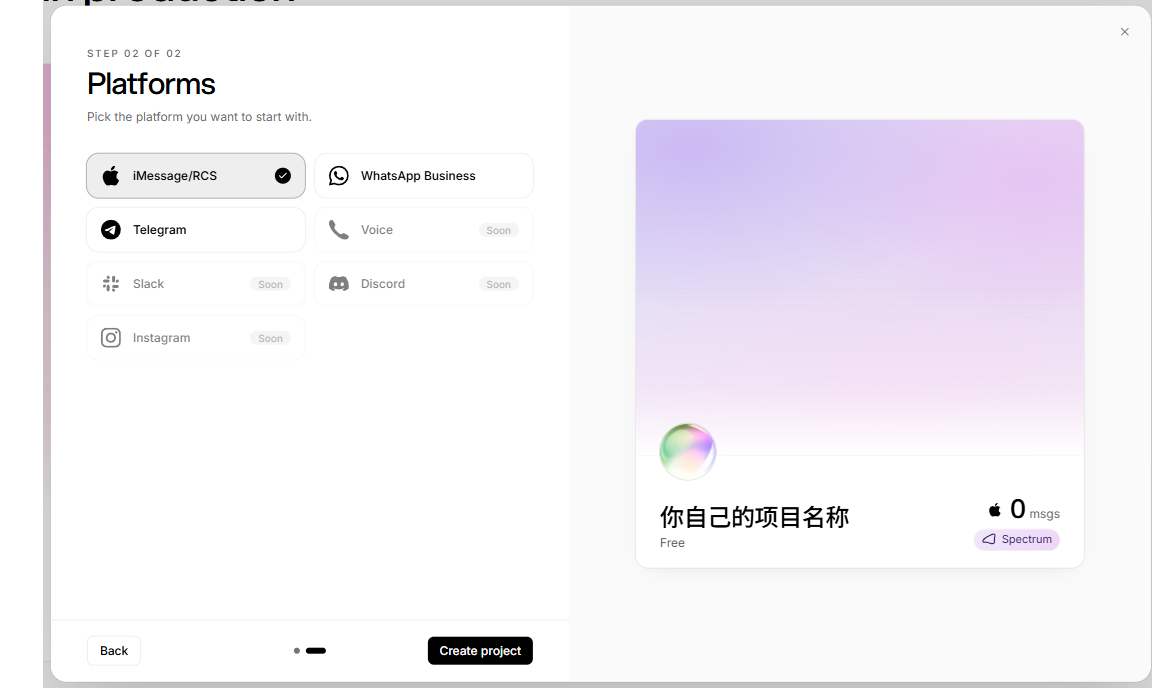Click the first step dot indicator

pyautogui.click(x=297, y=651)
